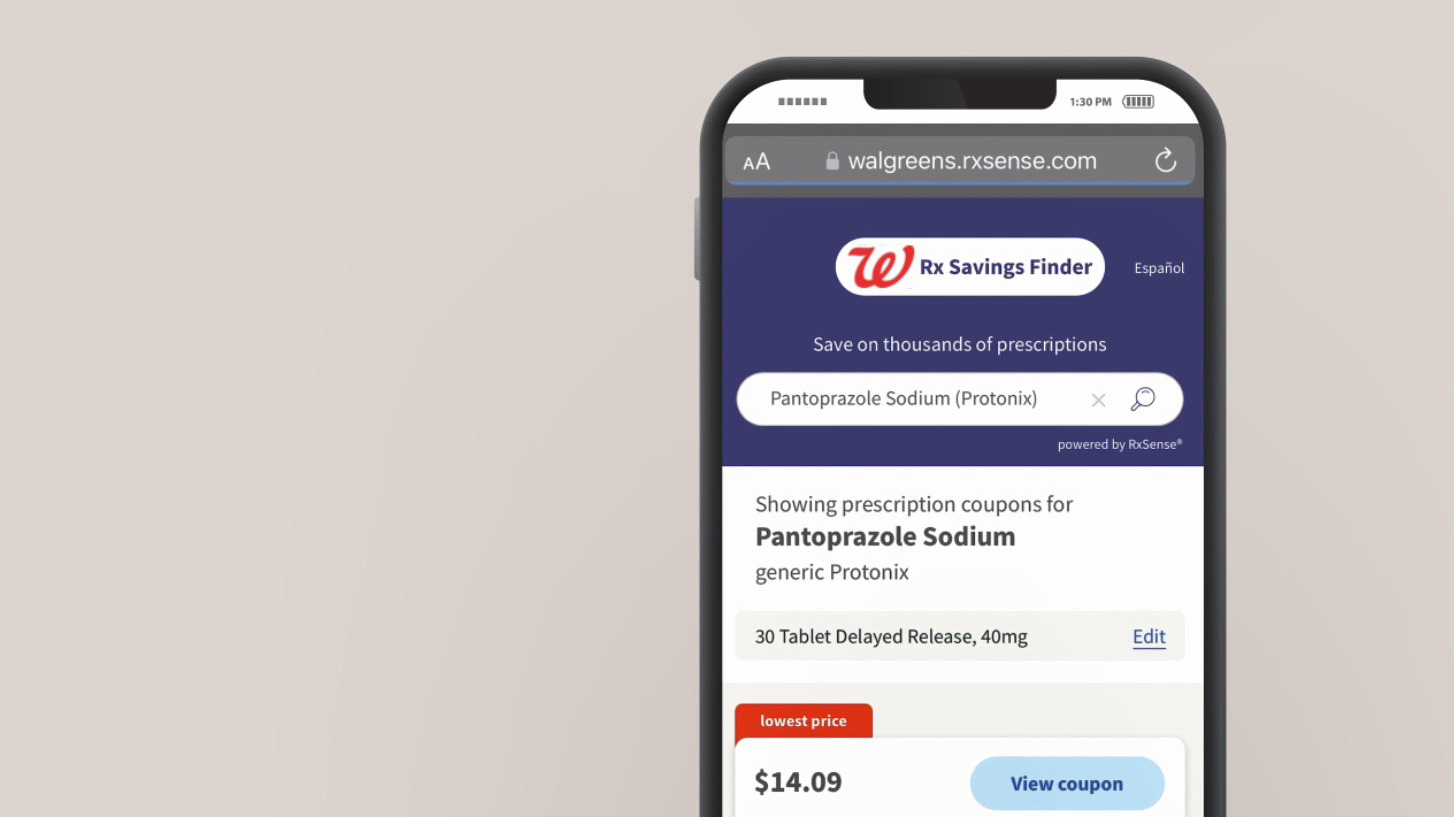Clear the search with the X icon

coord(1098,400)
